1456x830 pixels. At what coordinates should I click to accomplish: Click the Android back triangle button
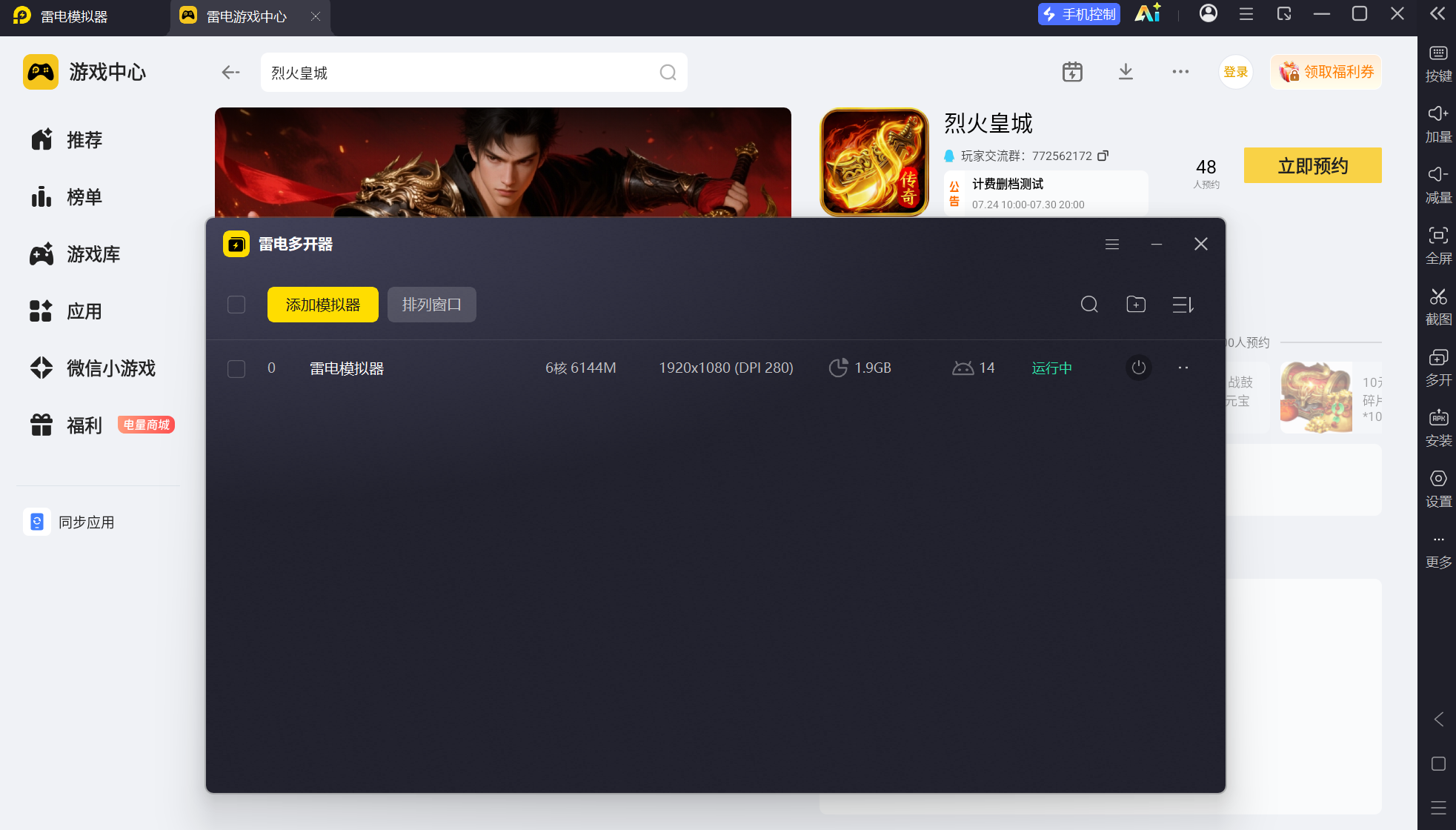1438,719
